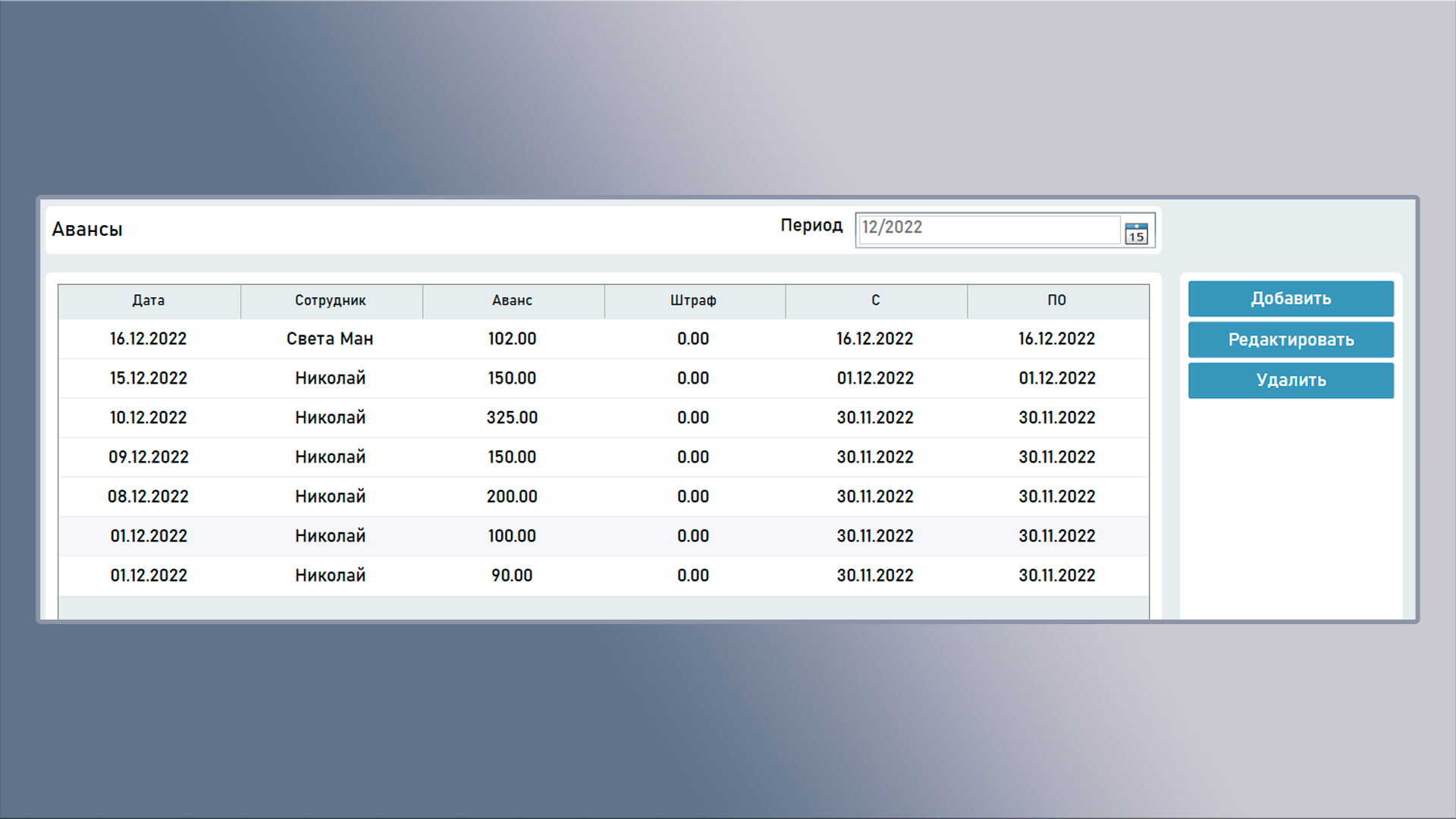
Task: Select the row dated 15.12.2022
Action: pyautogui.click(x=149, y=378)
